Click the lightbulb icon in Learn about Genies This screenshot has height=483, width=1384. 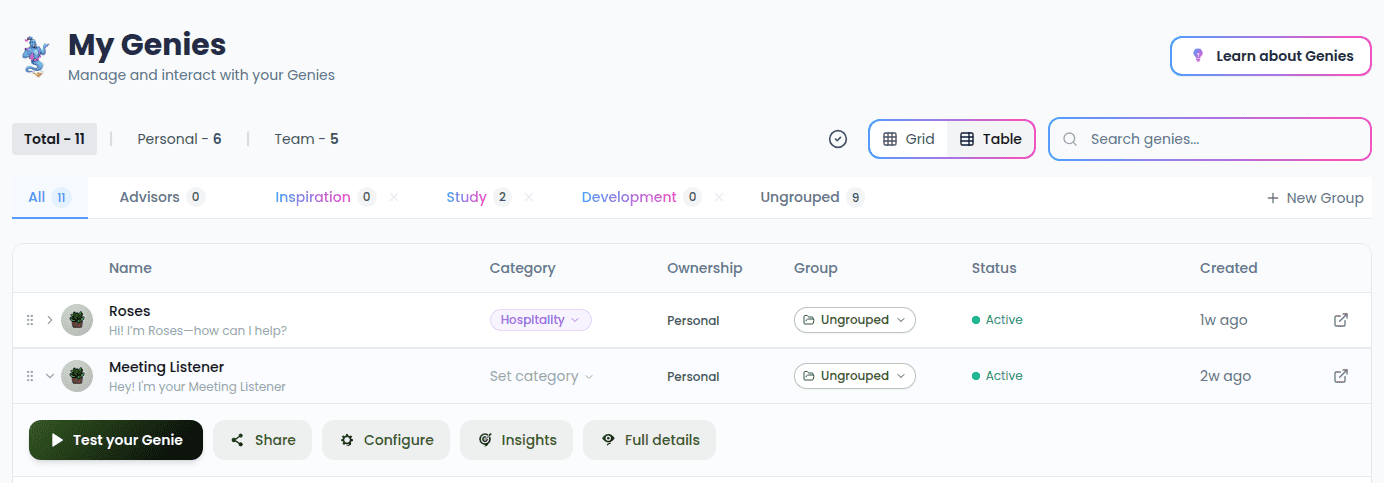[x=1198, y=56]
